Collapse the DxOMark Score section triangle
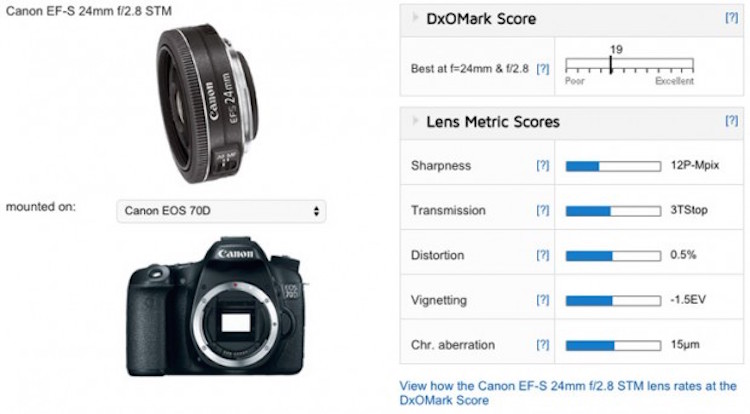 tap(415, 18)
